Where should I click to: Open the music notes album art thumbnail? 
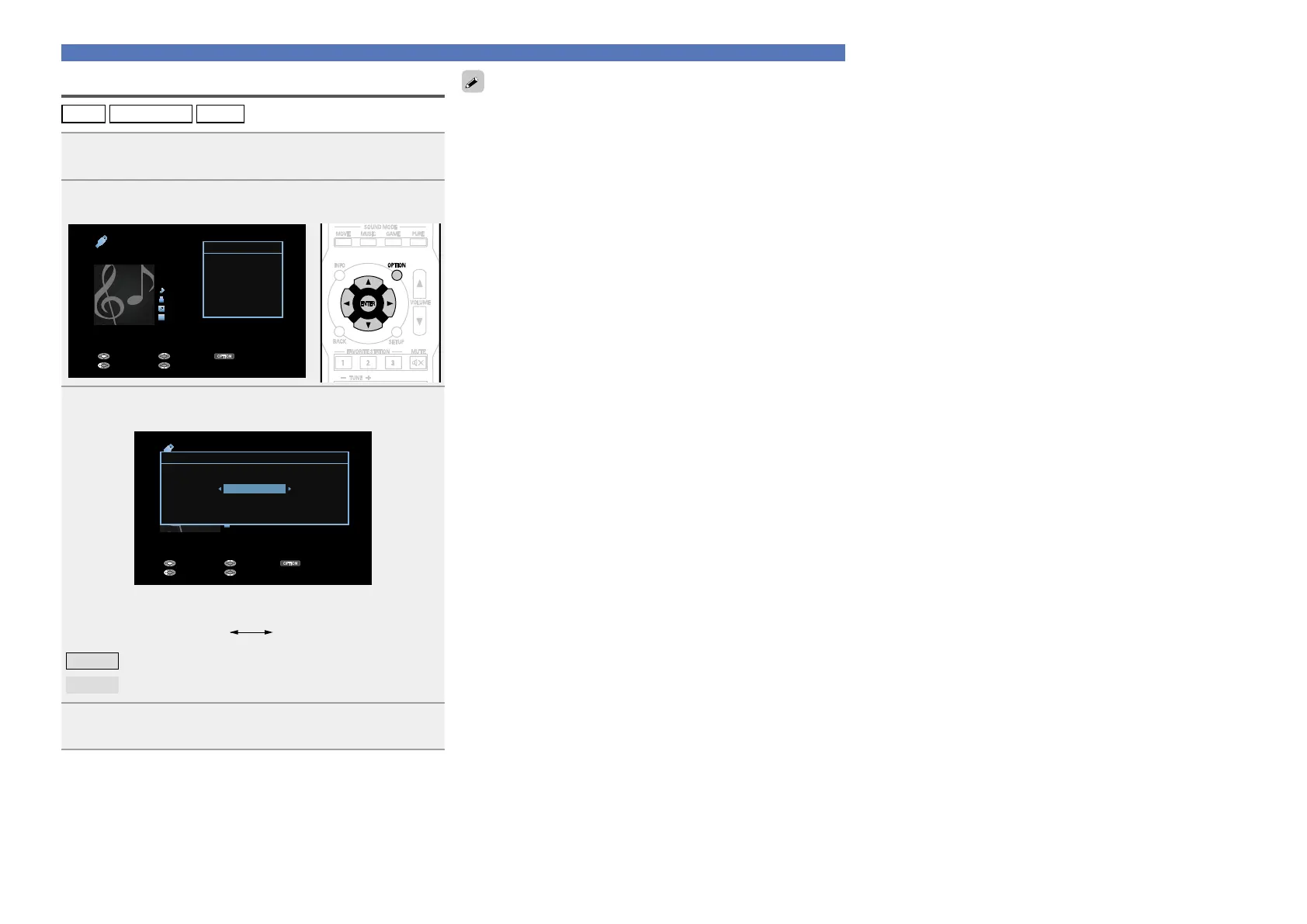[124, 294]
